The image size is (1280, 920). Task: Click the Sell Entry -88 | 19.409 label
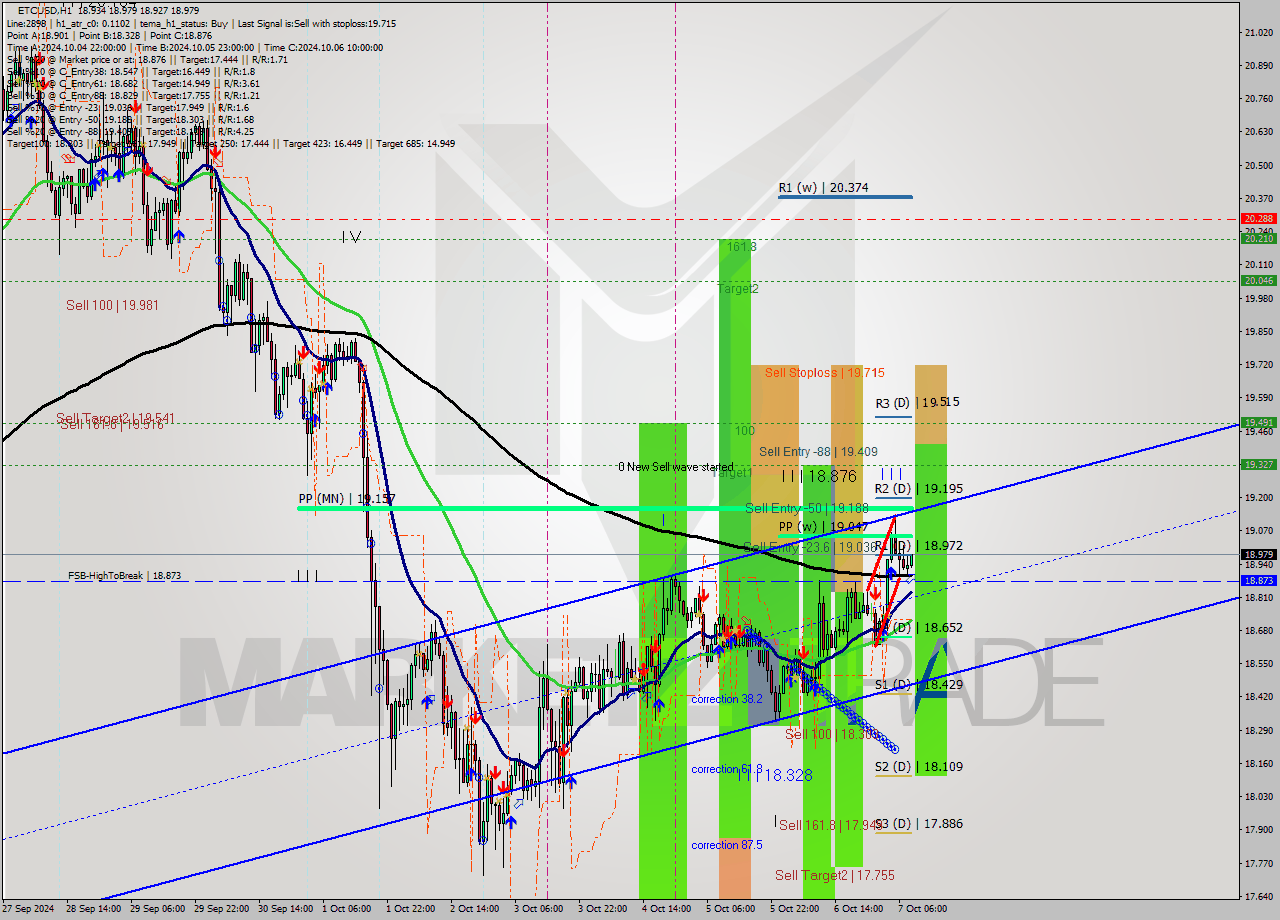pyautogui.click(x=818, y=451)
